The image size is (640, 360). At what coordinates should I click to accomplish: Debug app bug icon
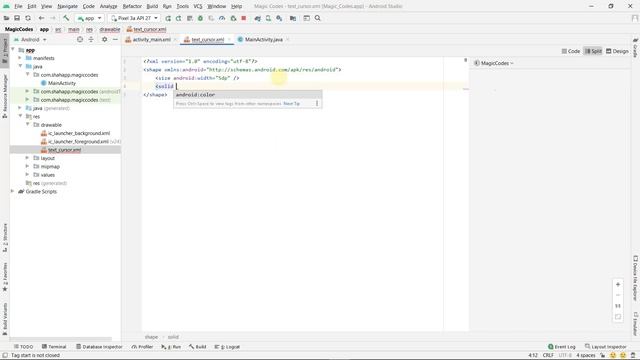coord(200,18)
